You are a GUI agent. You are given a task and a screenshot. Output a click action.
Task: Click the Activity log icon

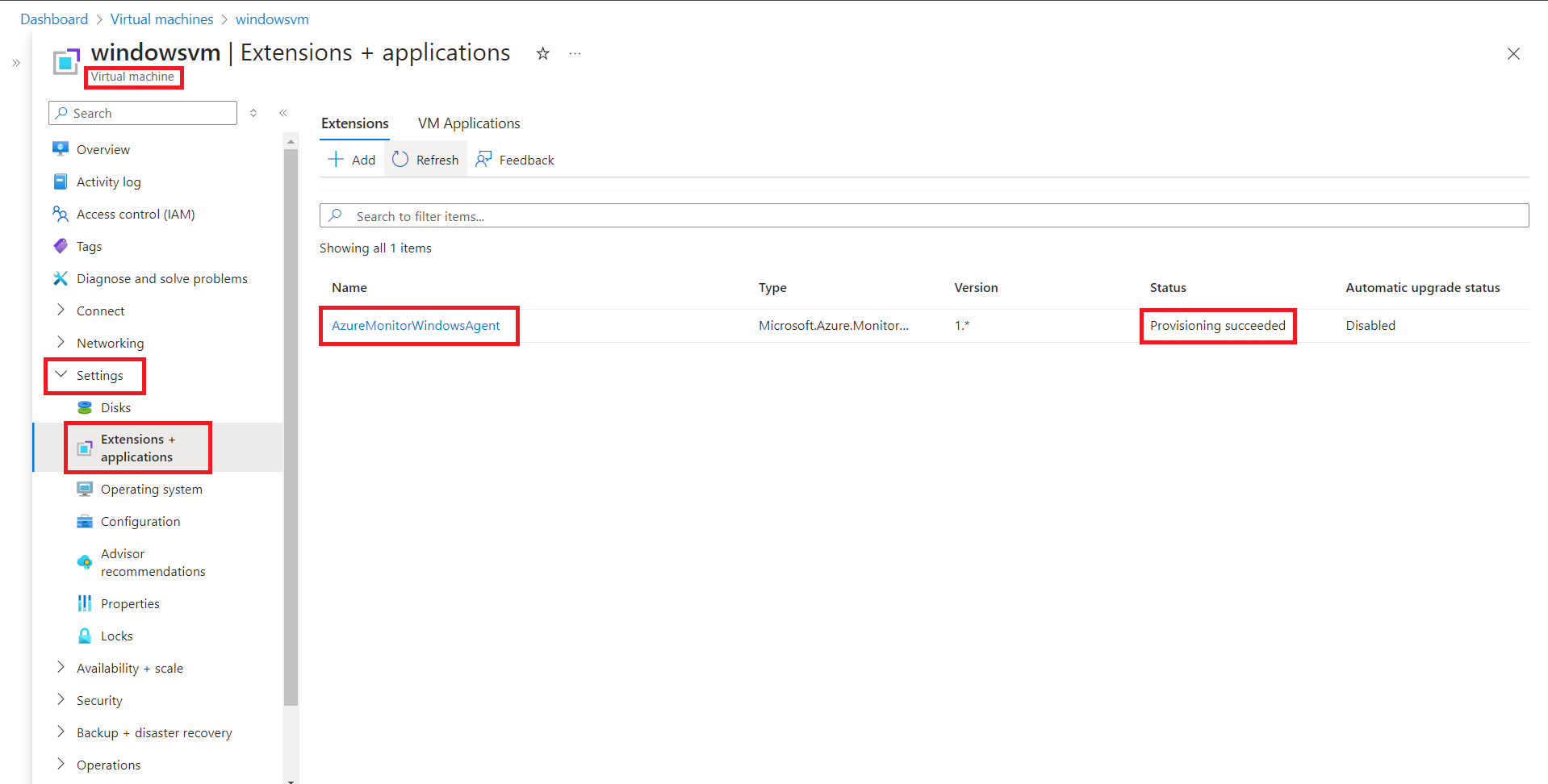(61, 181)
